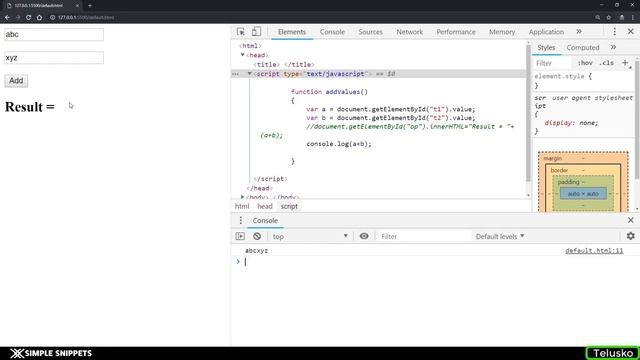Go forward in browser history
Screen dimensions: 640x360
(18, 18)
